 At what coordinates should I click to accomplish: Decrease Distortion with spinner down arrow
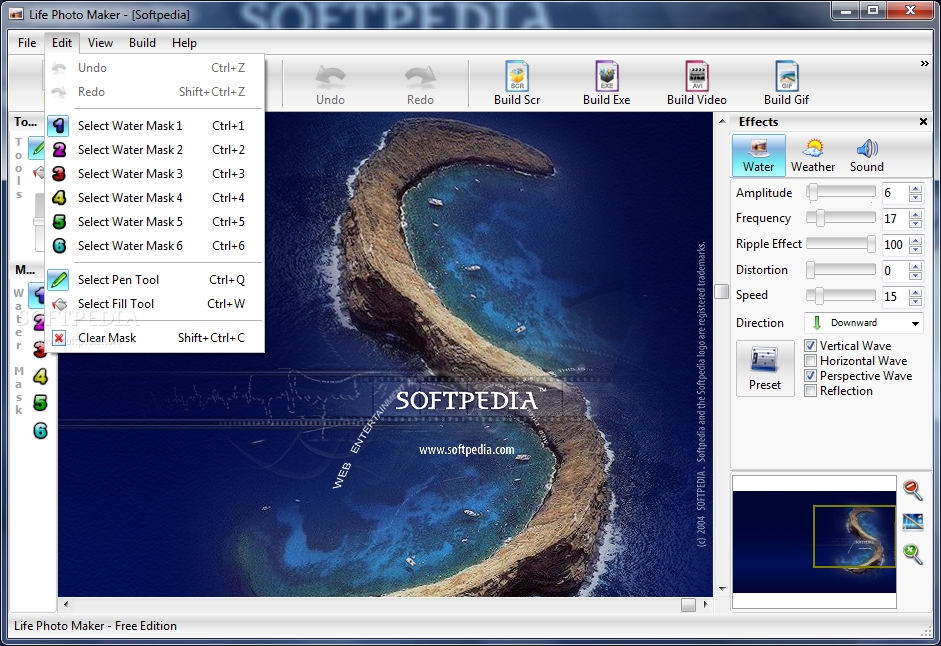click(915, 275)
